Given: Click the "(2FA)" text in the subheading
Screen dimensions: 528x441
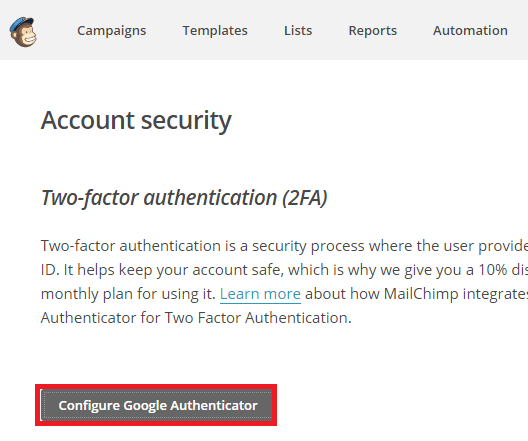Looking at the screenshot, I should click(304, 198).
